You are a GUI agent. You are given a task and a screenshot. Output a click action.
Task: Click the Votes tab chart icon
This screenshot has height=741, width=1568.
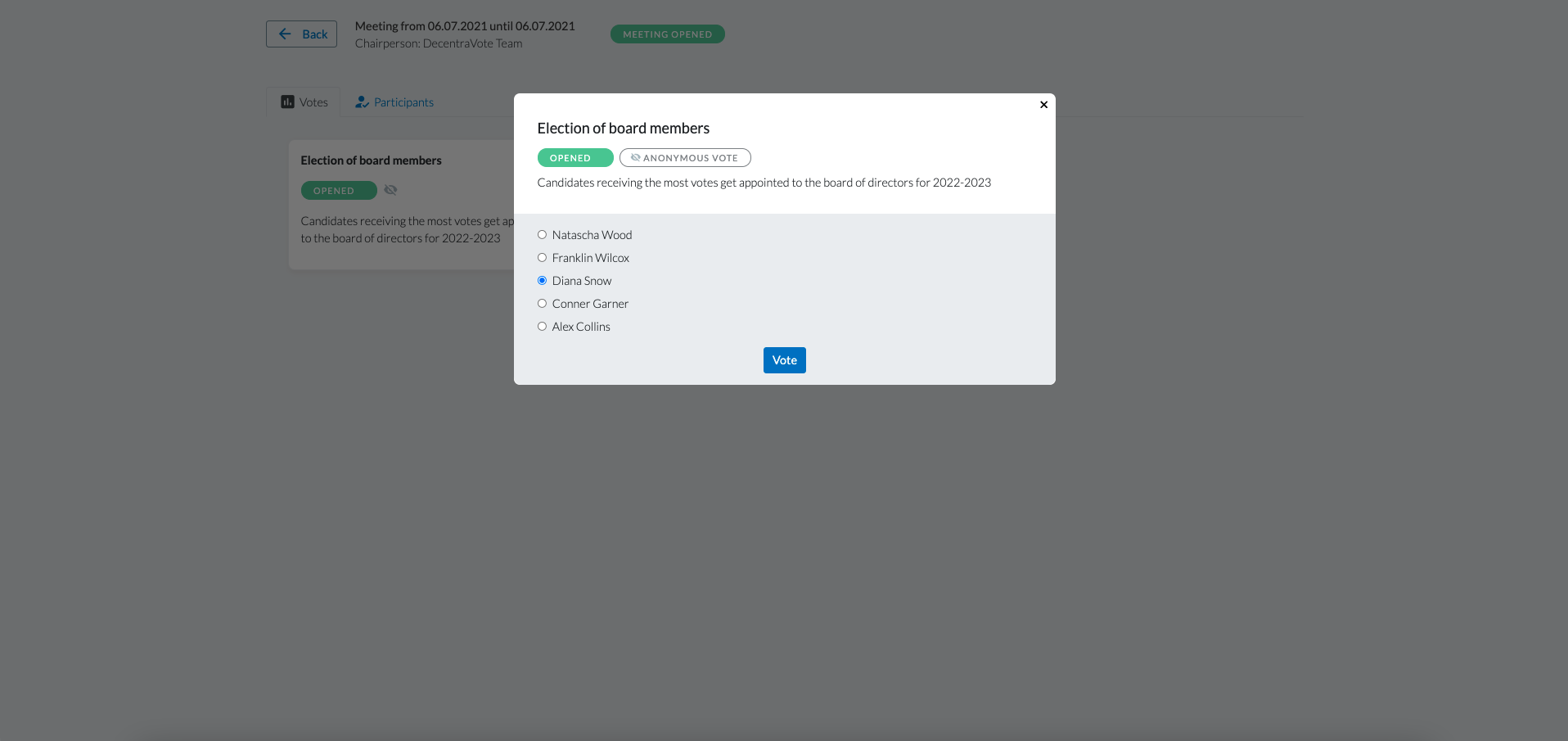coord(287,102)
